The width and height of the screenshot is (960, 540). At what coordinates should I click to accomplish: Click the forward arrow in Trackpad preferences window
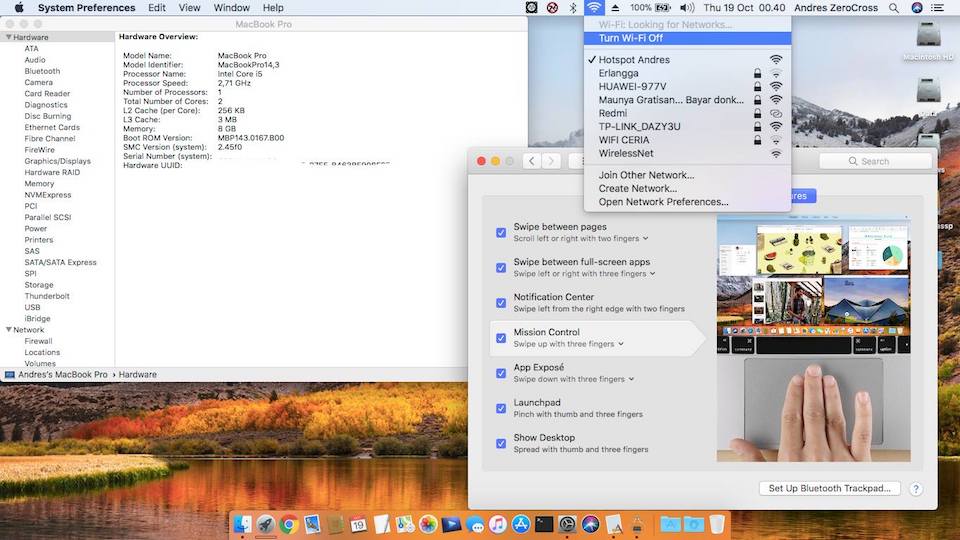(551, 161)
